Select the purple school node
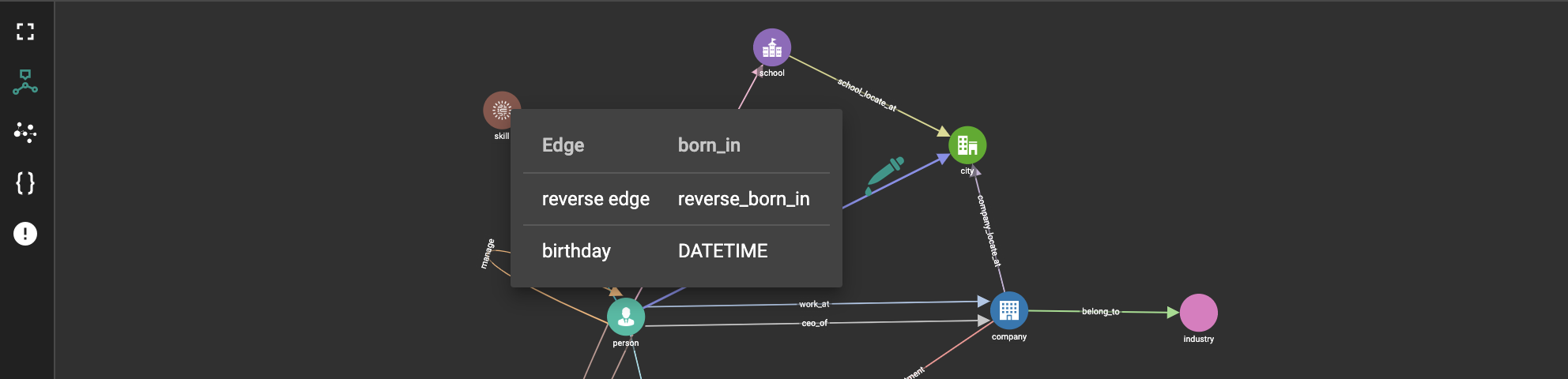The width and height of the screenshot is (1568, 379). click(x=771, y=48)
